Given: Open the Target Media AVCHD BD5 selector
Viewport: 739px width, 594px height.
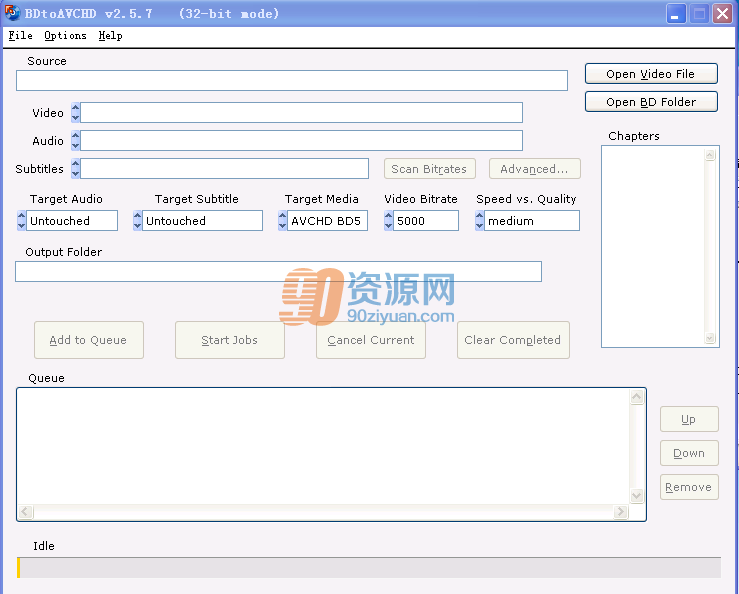Looking at the screenshot, I should pos(327,221).
